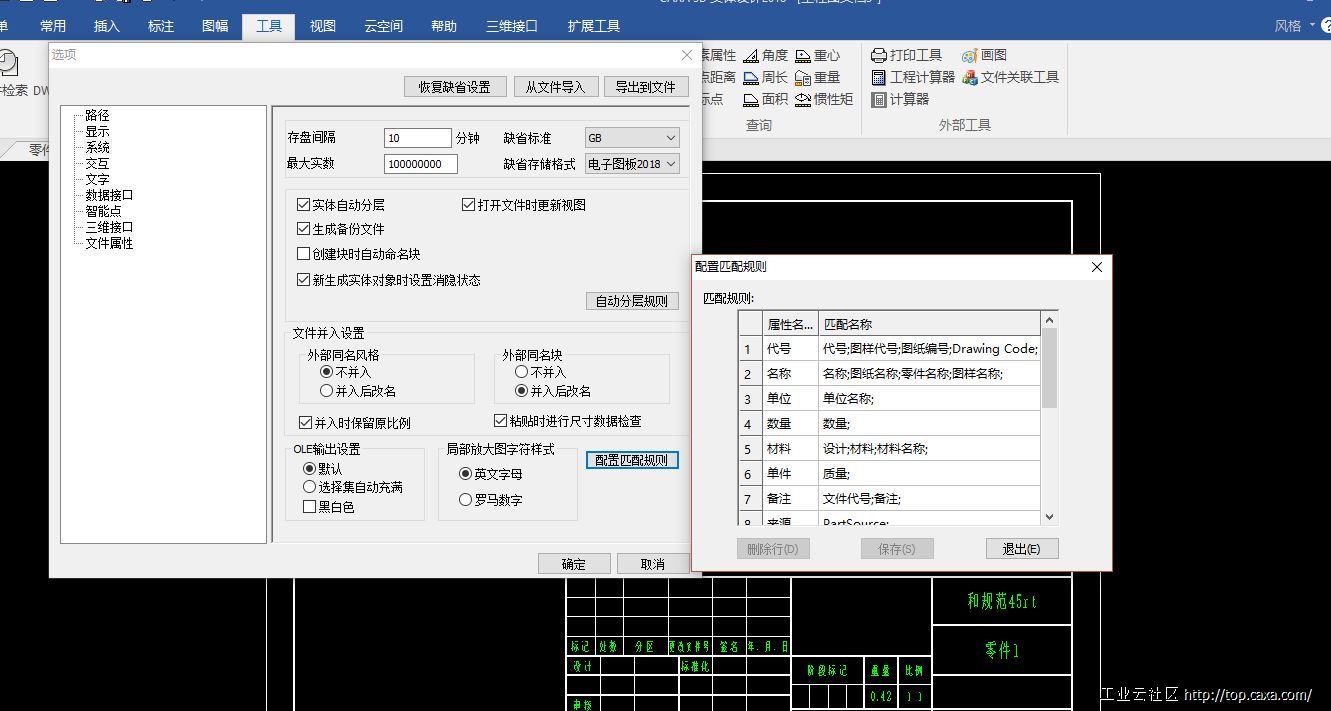Select 并入后改名 under 外部同名块
Viewport: 1331px width, 711px height.
coord(521,391)
